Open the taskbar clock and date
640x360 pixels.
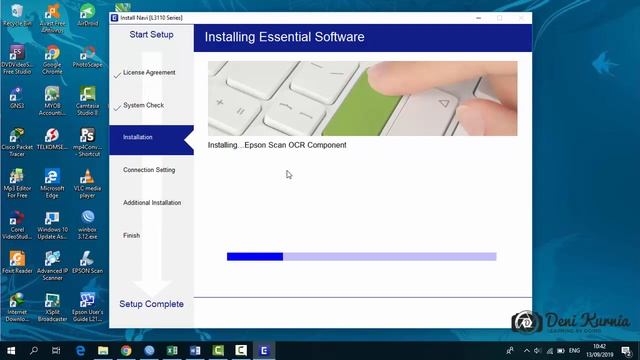600,351
